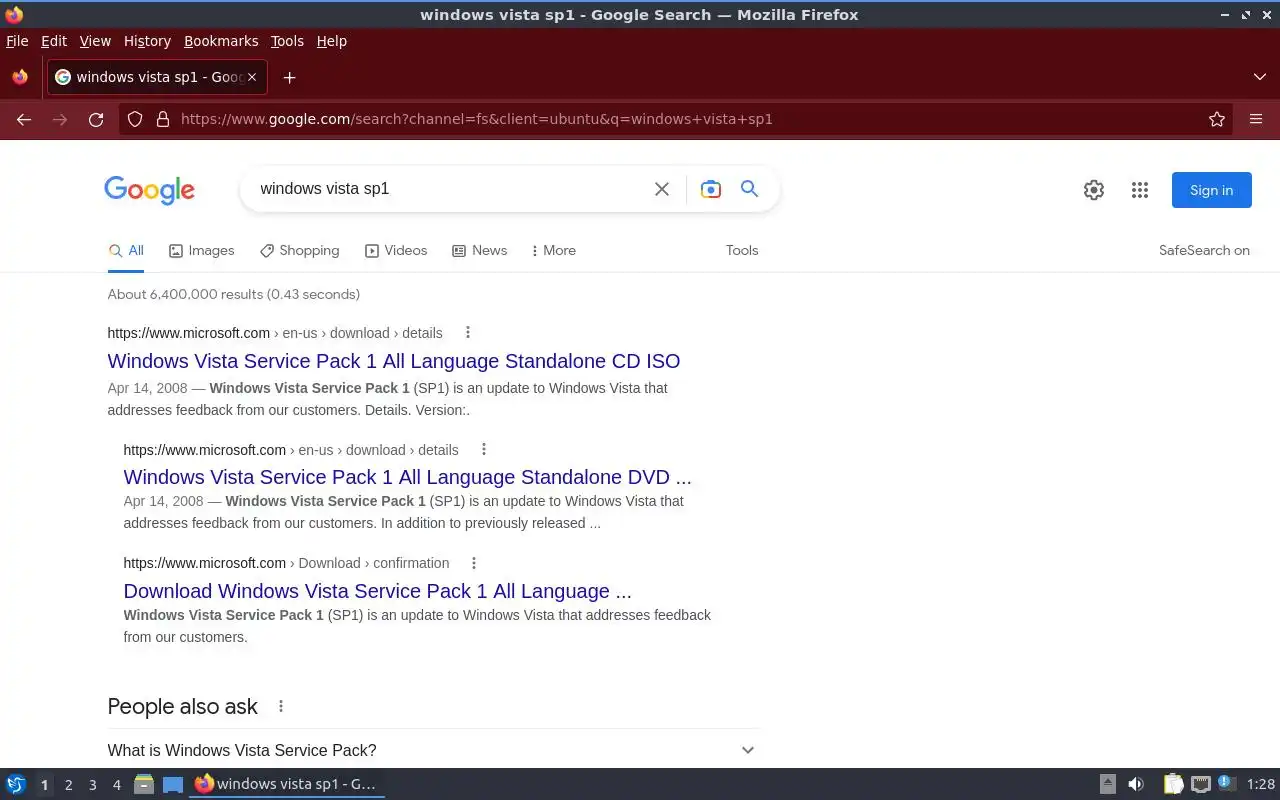This screenshot has height=800, width=1280.
Task: Switch to the Images tab
Action: (201, 251)
